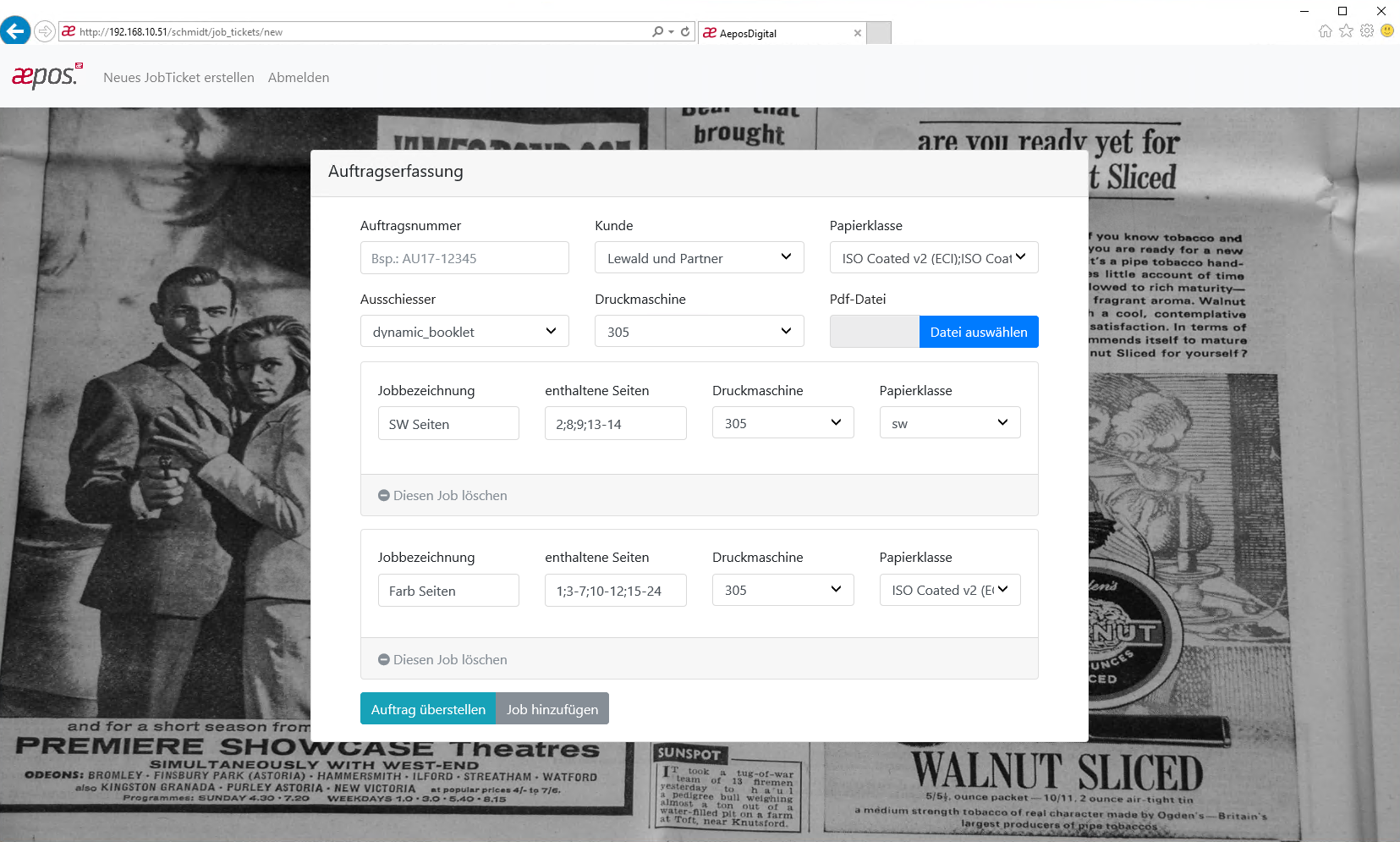Screen dimensions: 1400x842
Task: Click the empty Pdf-Datei file name field
Action: click(x=875, y=332)
